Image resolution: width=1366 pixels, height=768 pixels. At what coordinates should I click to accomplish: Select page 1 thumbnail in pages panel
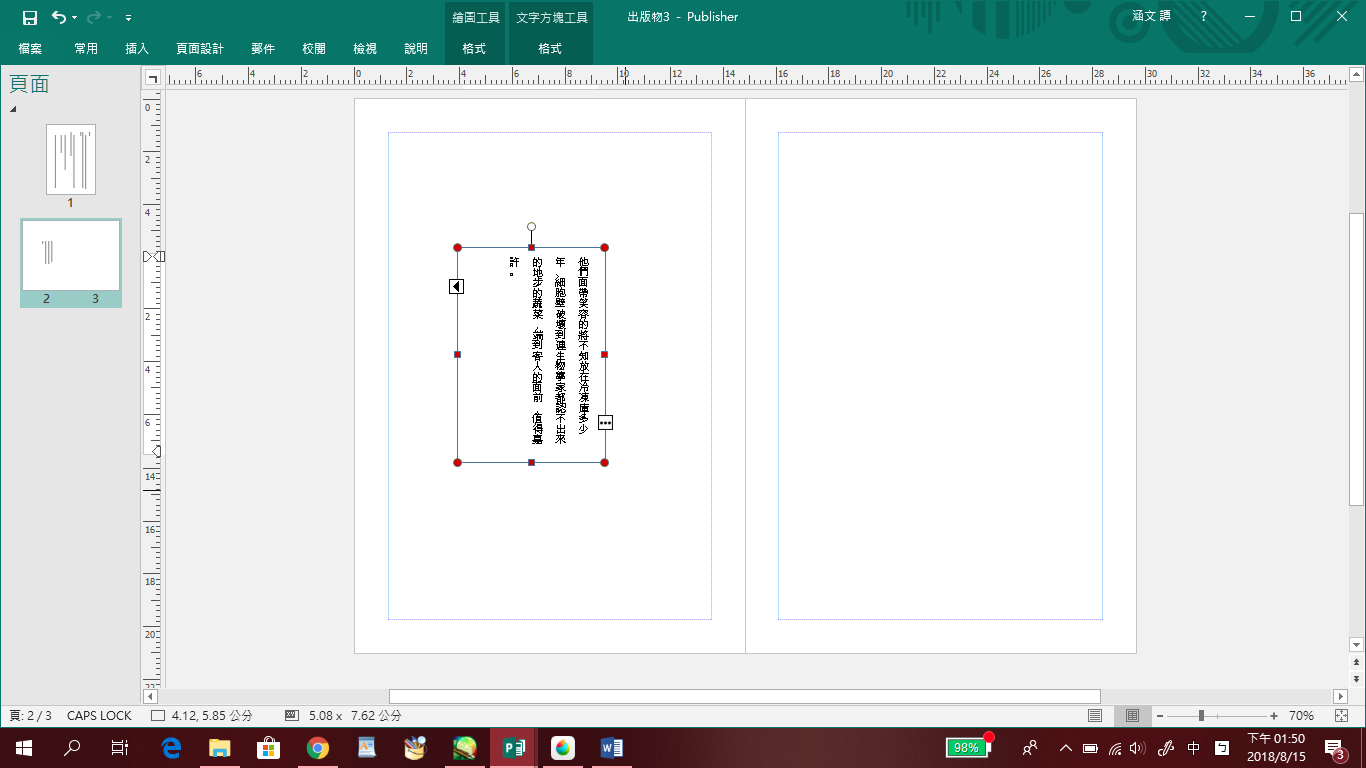(x=71, y=159)
